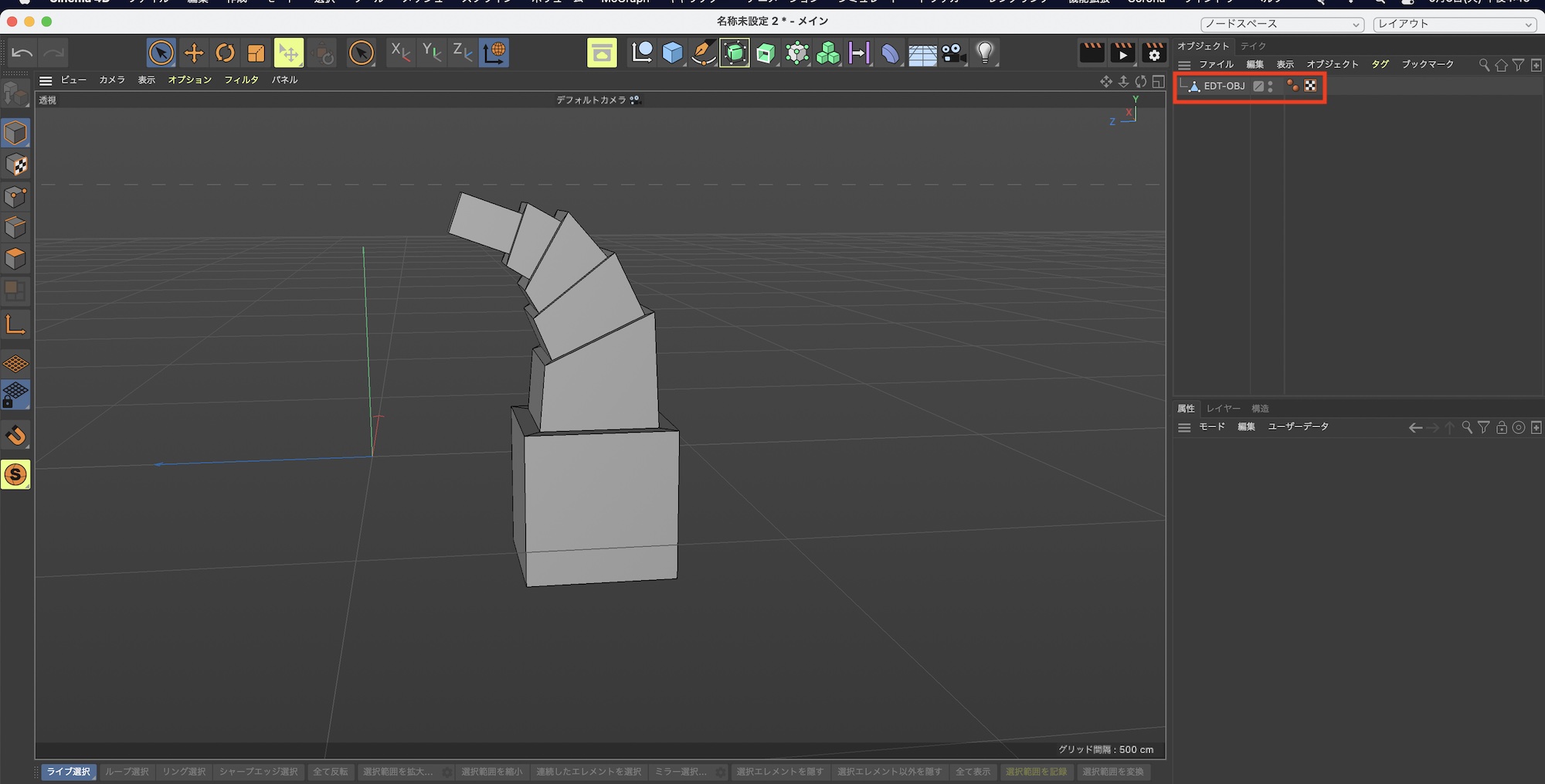The height and width of the screenshot is (784, 1545).
Task: Click the ループ選択 button
Action: pyautogui.click(x=127, y=772)
